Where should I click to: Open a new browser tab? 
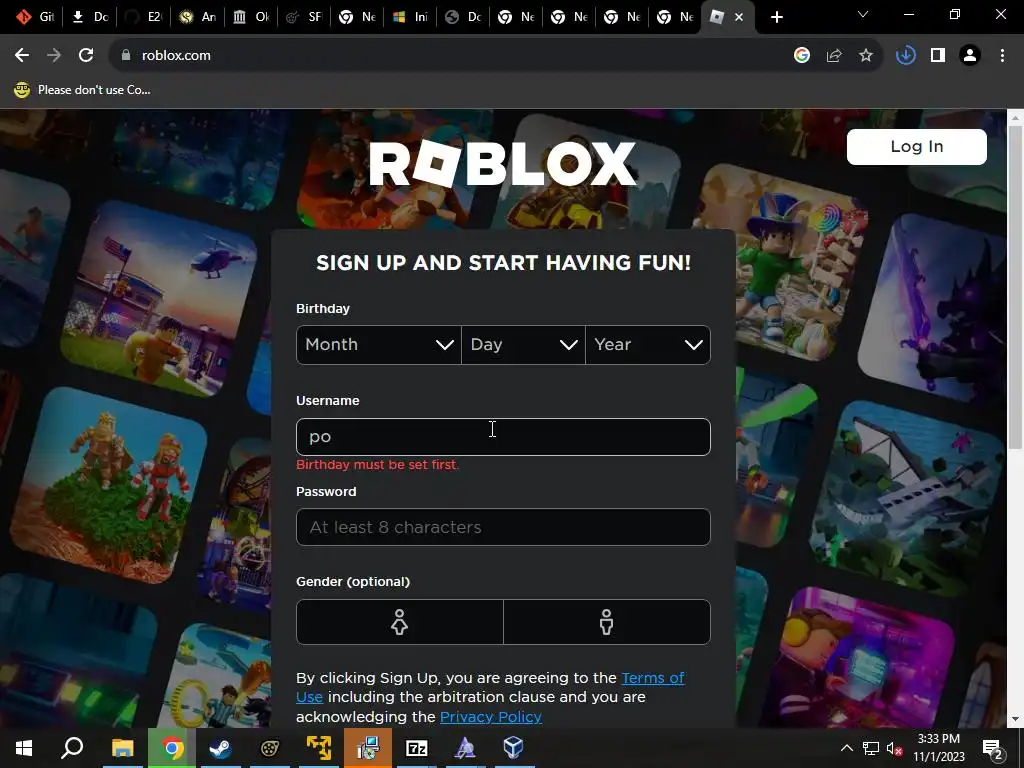[x=776, y=17]
